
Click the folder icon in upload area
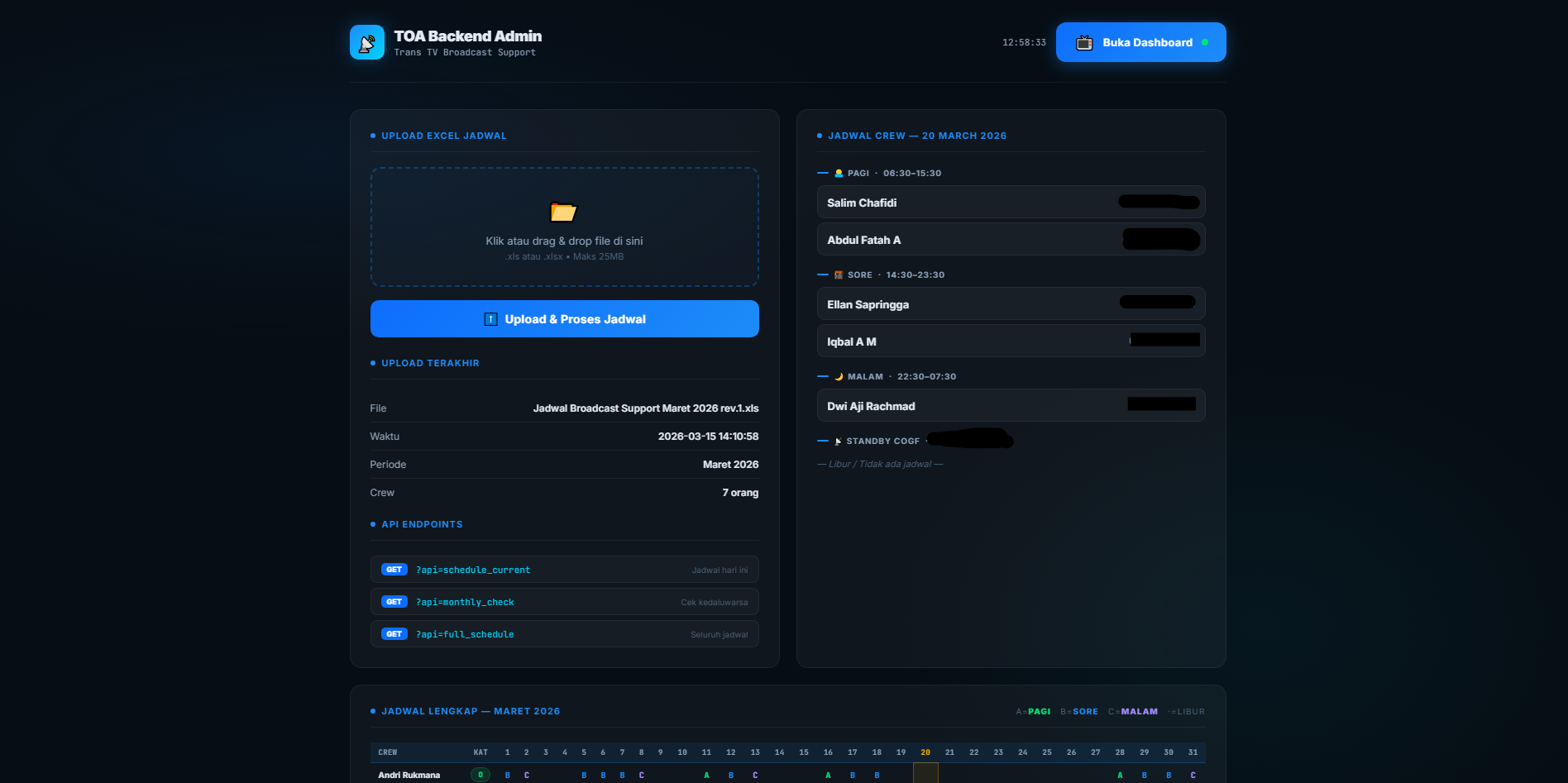[x=563, y=212]
